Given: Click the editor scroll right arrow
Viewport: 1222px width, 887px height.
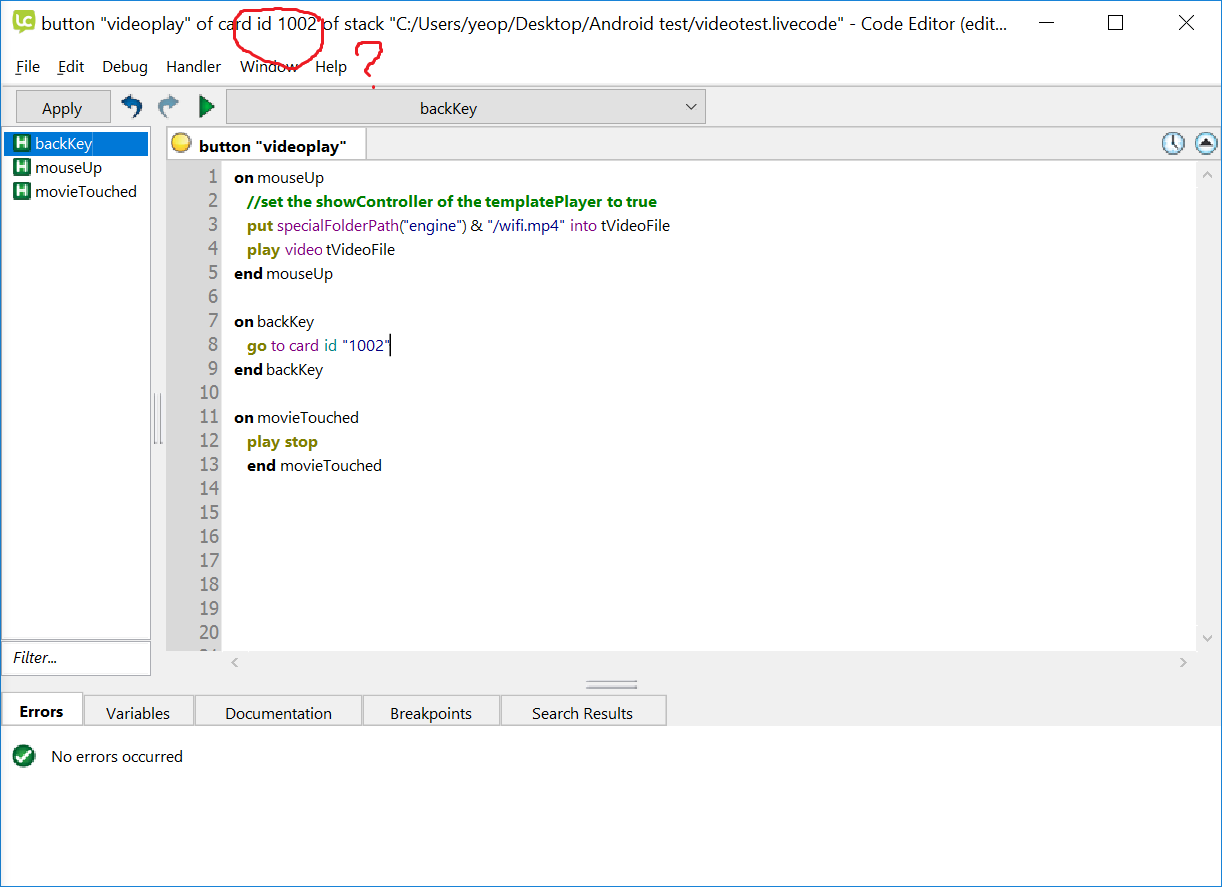Looking at the screenshot, I should [1183, 662].
